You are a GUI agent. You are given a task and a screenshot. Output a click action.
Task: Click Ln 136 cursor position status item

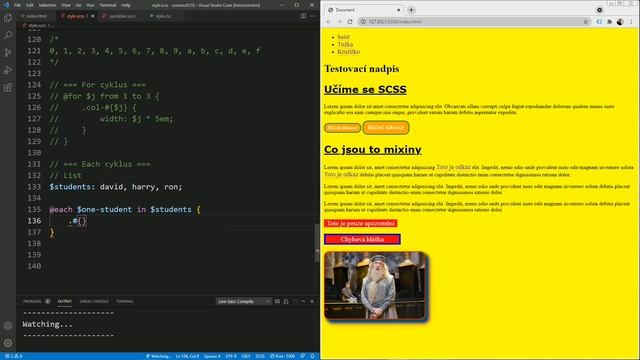(x=187, y=356)
